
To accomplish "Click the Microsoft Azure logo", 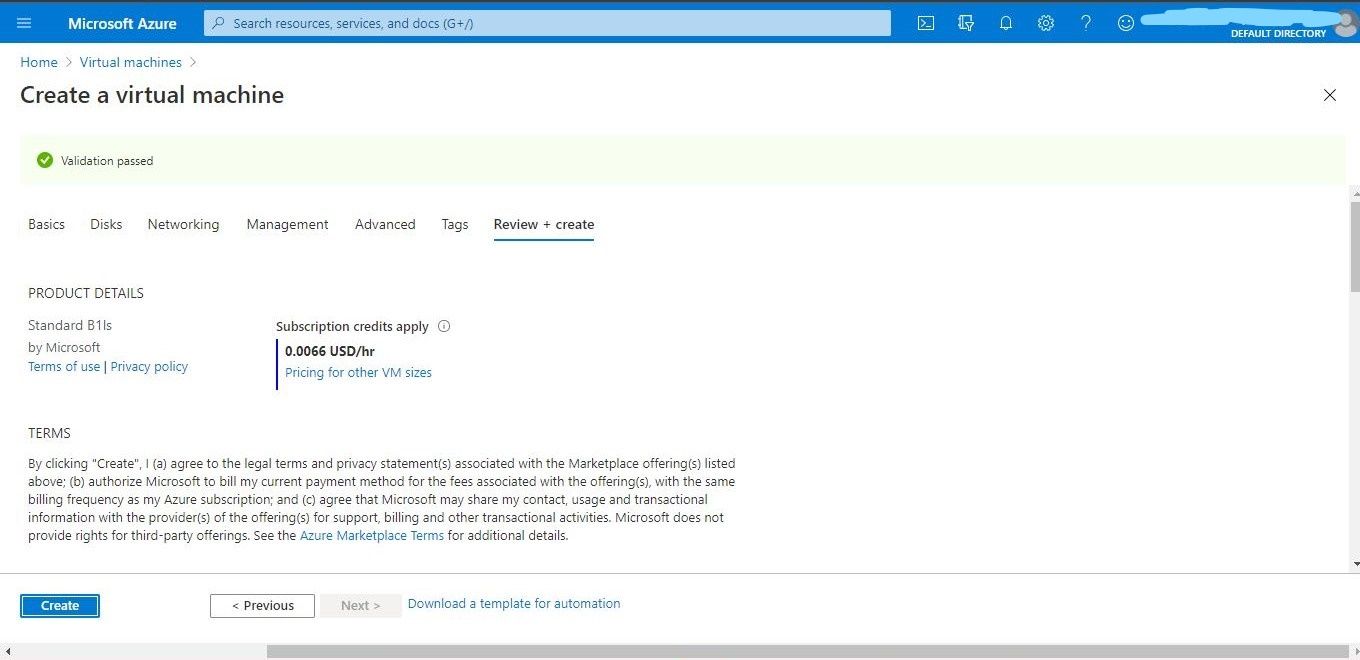I will [x=122, y=22].
